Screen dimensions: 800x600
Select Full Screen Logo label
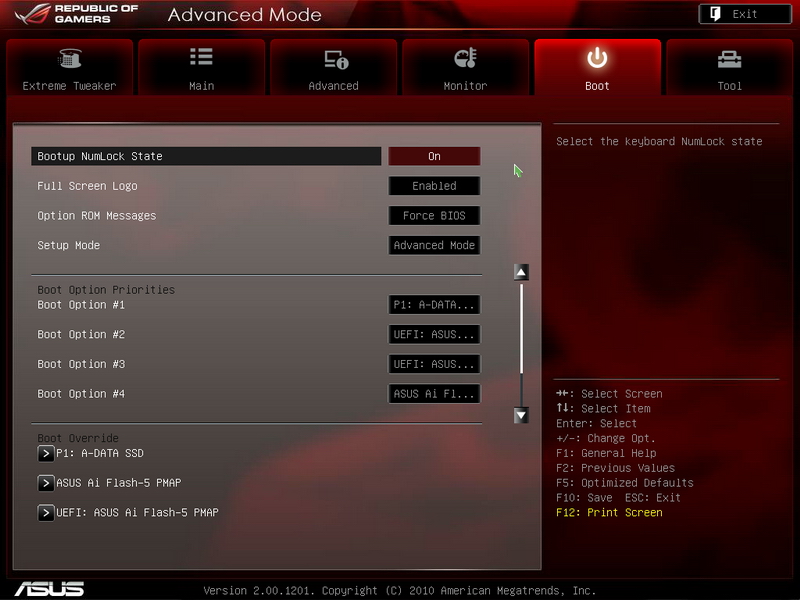pos(87,186)
